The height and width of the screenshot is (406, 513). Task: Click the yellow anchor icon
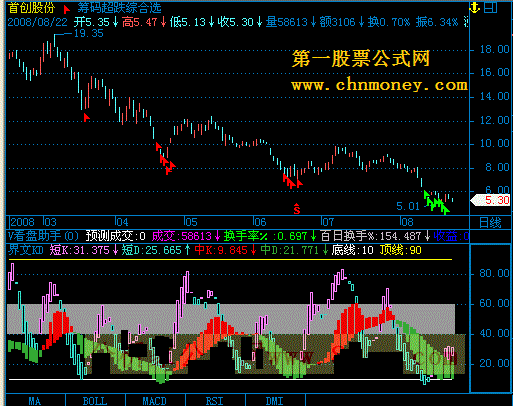pyautogui.click(x=474, y=7)
